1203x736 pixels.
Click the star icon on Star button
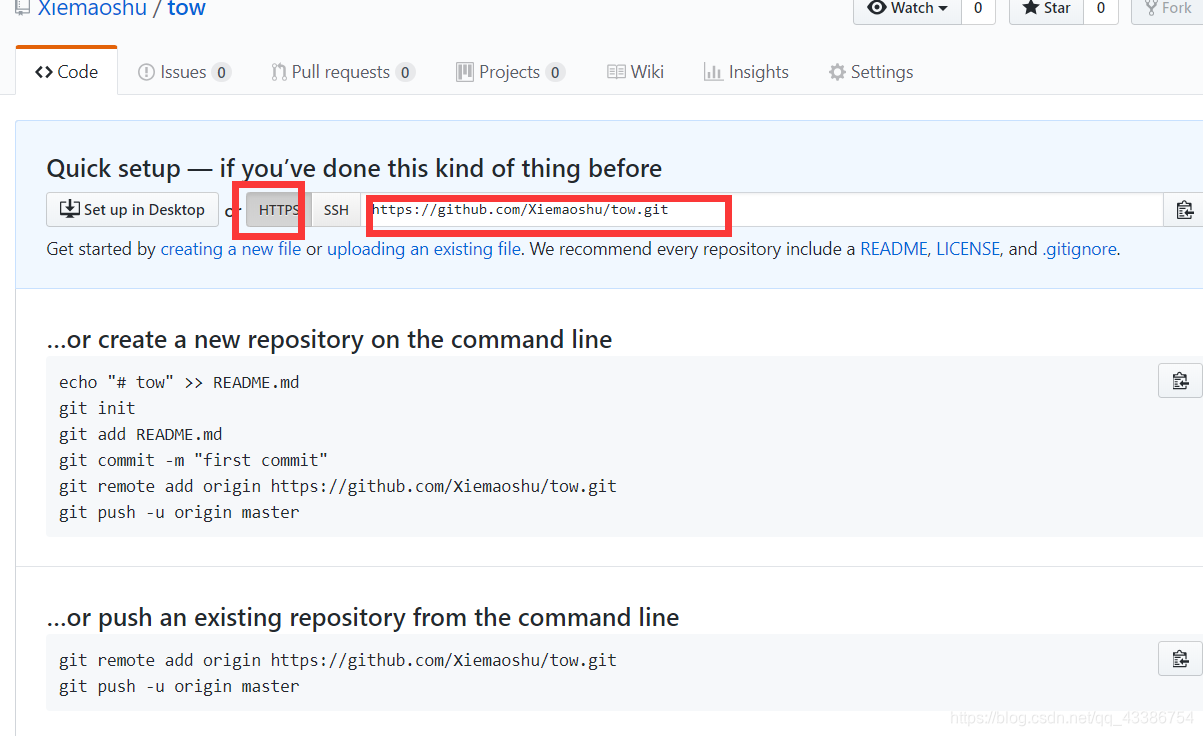(1030, 8)
